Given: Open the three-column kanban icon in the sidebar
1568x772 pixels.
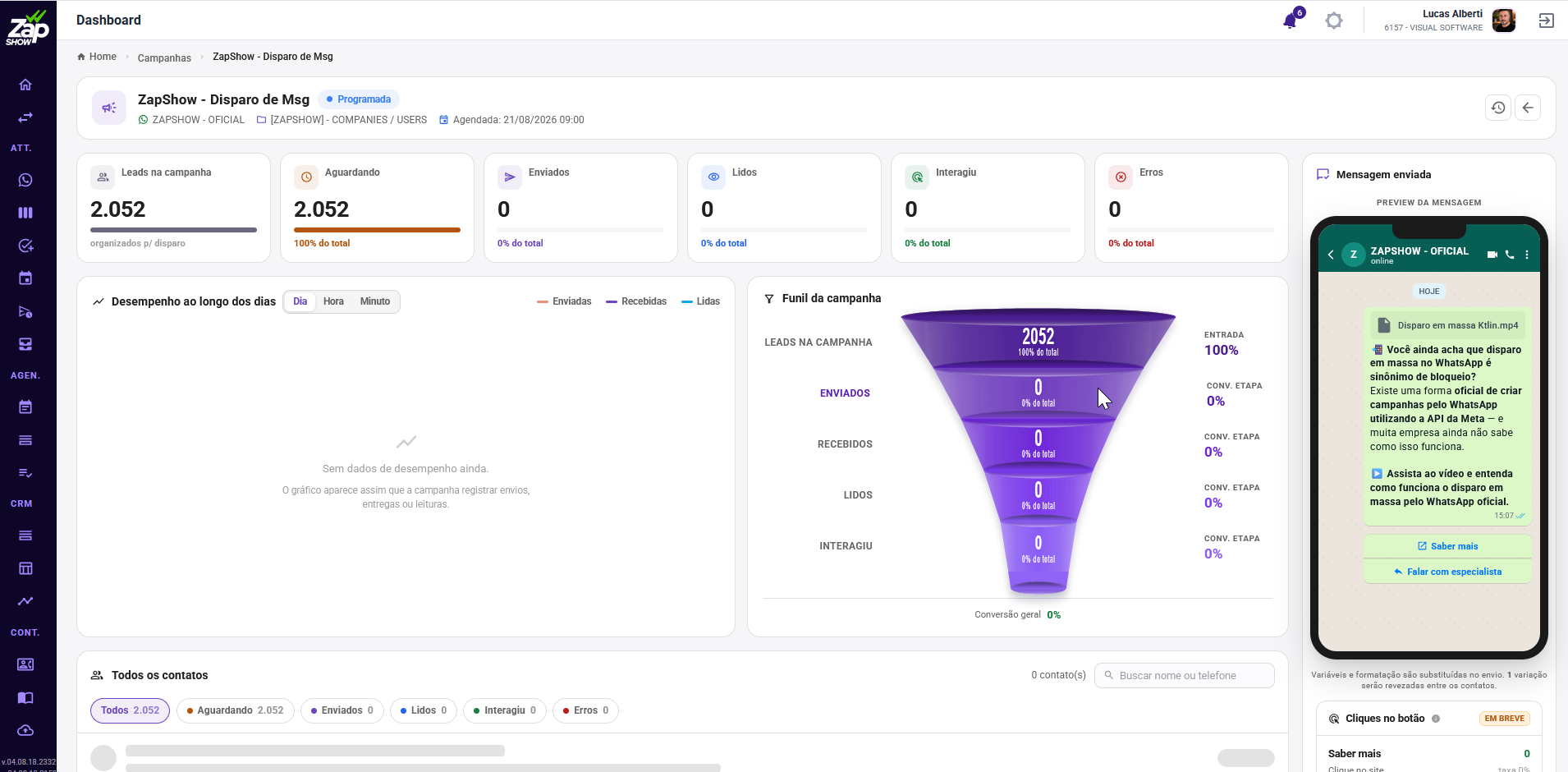Looking at the screenshot, I should [x=25, y=213].
